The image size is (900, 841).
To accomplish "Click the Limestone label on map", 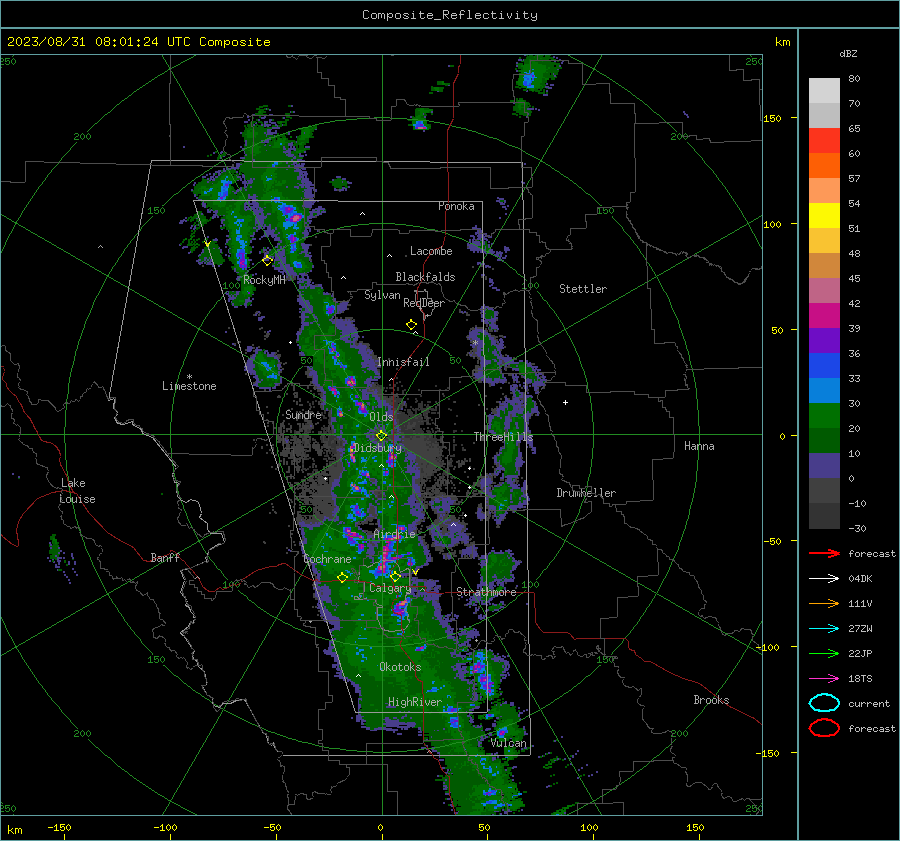I will [x=189, y=386].
